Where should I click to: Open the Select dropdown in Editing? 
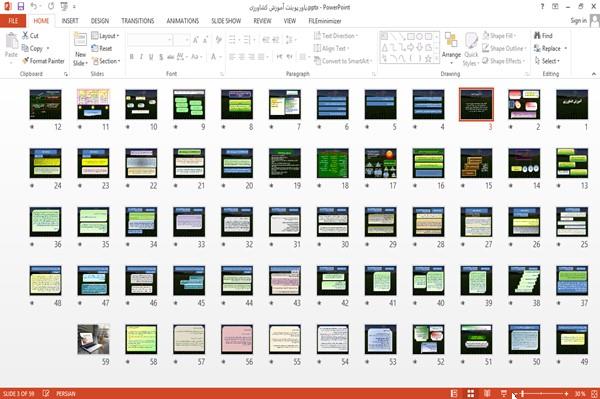point(547,61)
